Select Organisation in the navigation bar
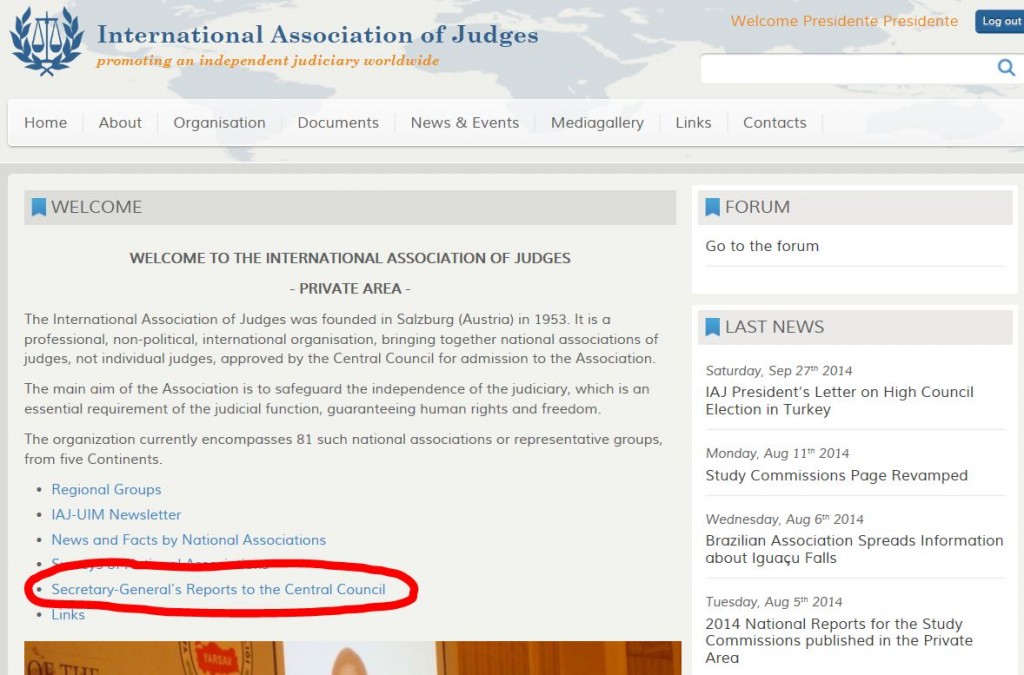The image size is (1024, 675). coord(219,123)
